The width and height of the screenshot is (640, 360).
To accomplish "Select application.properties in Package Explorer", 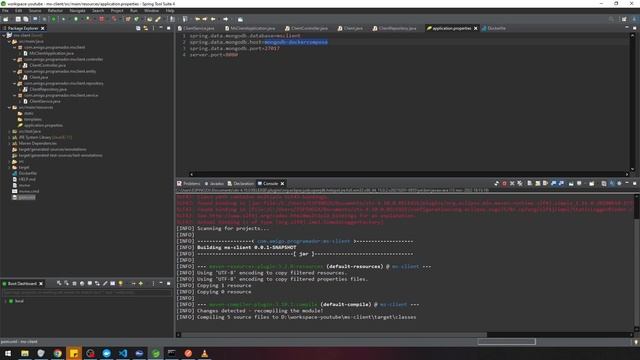I will tap(43, 125).
